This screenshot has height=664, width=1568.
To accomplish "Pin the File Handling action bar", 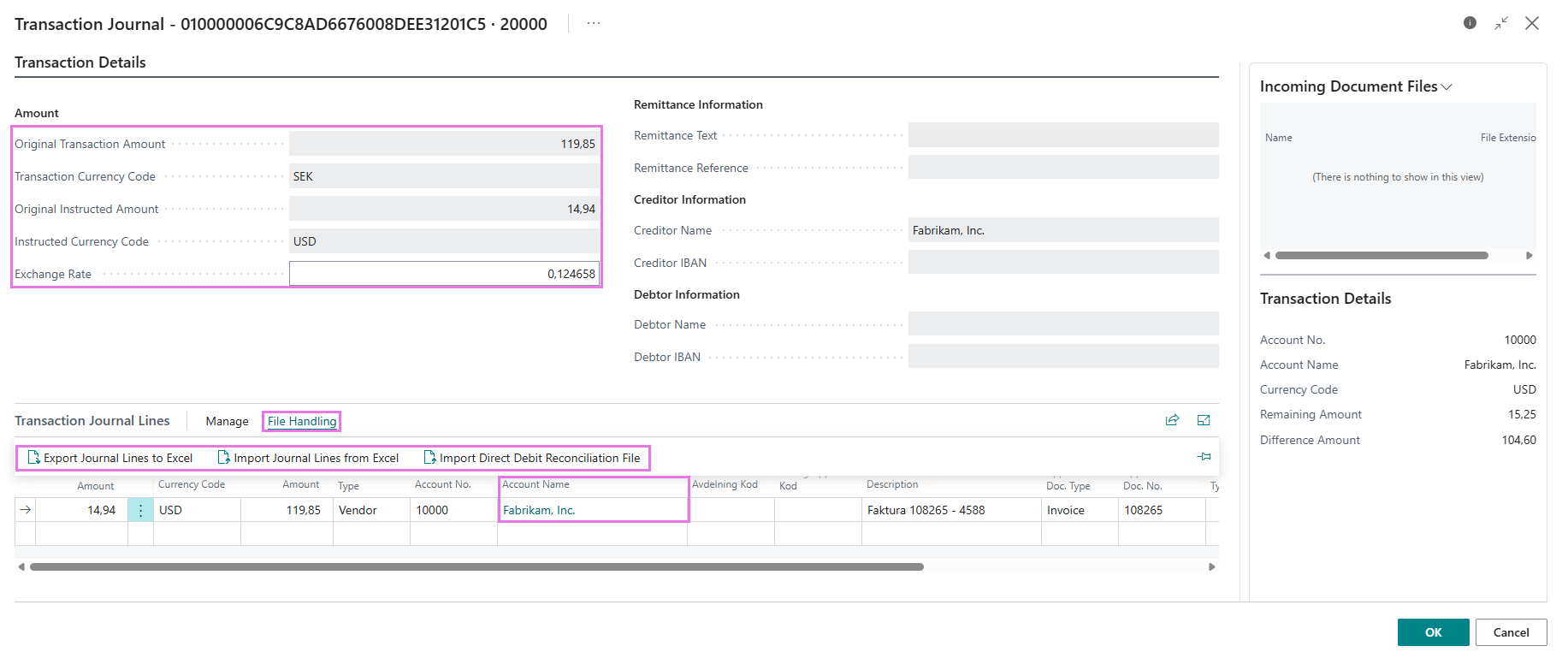I will (x=1204, y=457).
